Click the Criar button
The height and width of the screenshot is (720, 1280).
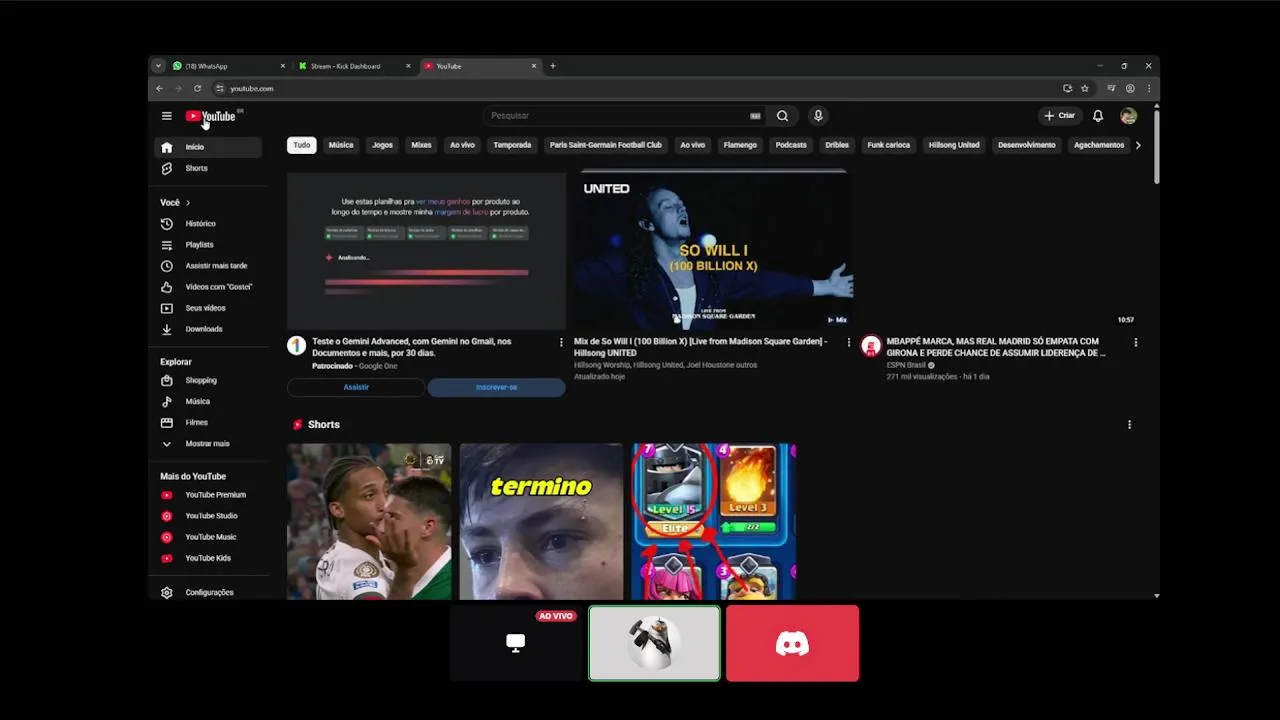1060,116
